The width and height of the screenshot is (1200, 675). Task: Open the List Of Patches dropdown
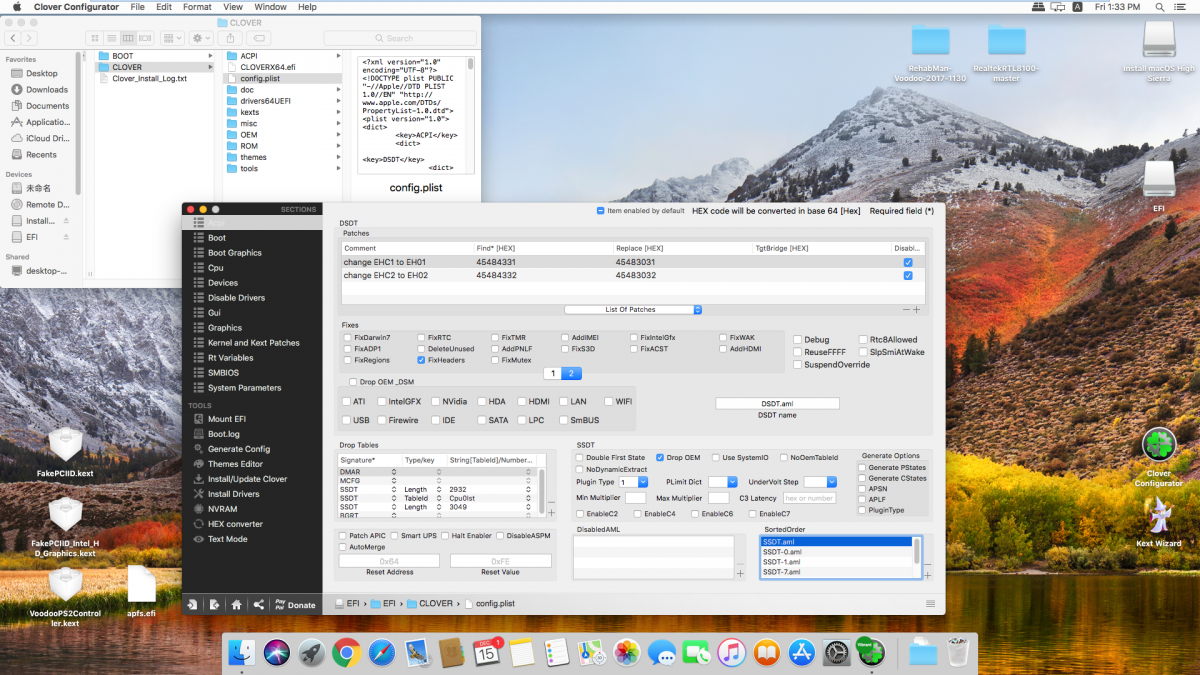click(634, 310)
